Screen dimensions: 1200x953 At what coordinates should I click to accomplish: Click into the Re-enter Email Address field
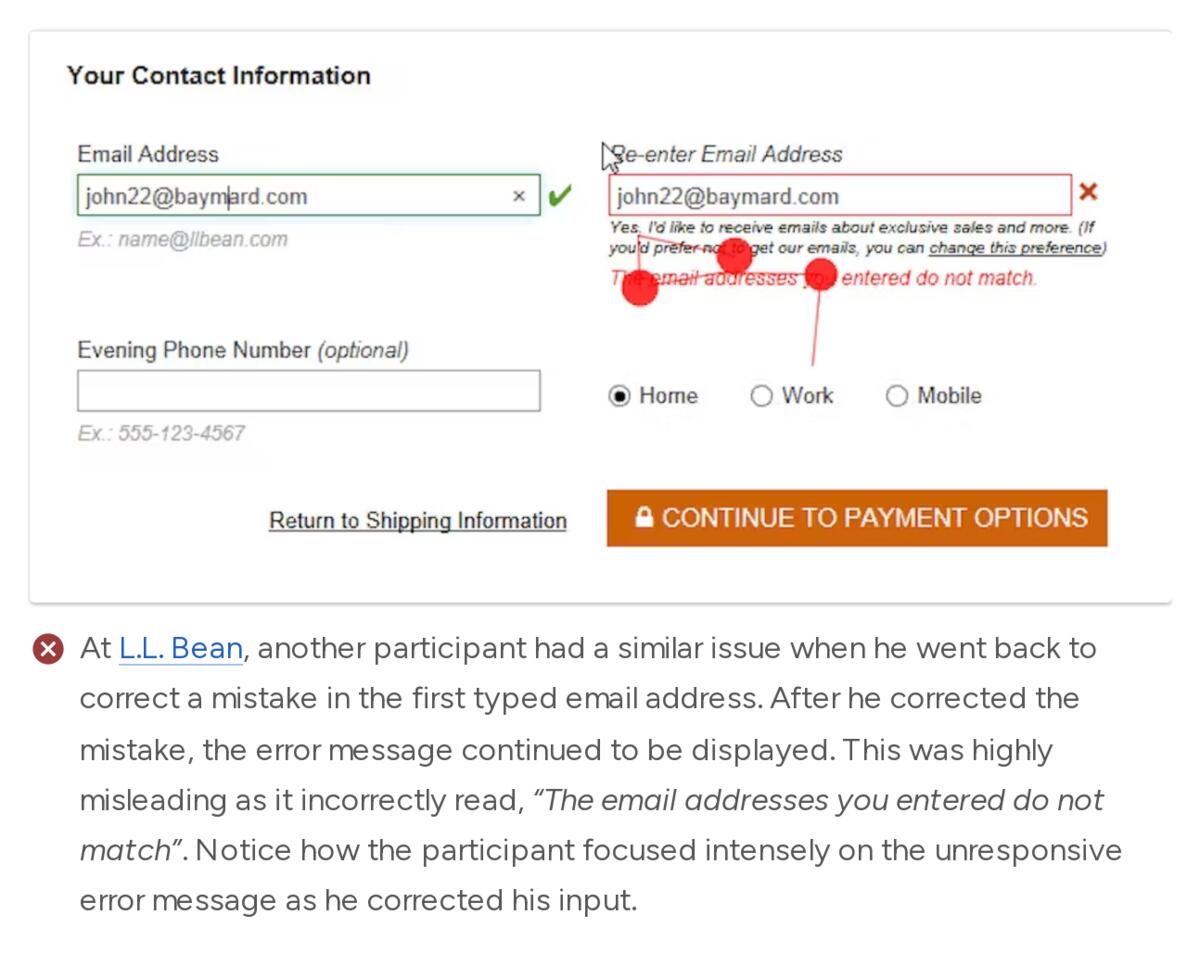tap(838, 196)
